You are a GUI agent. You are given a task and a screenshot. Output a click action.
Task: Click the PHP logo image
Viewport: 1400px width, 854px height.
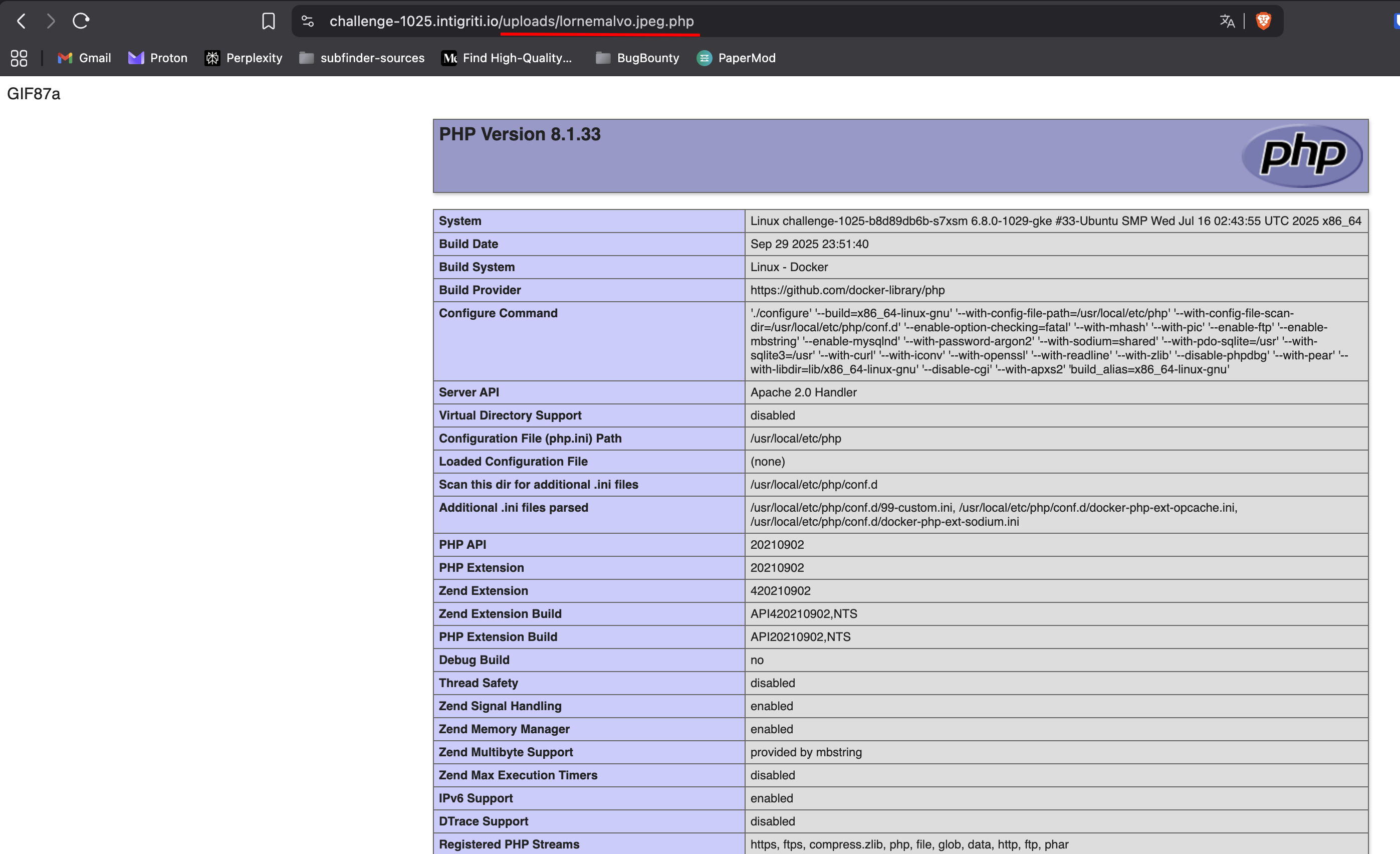click(x=1302, y=155)
